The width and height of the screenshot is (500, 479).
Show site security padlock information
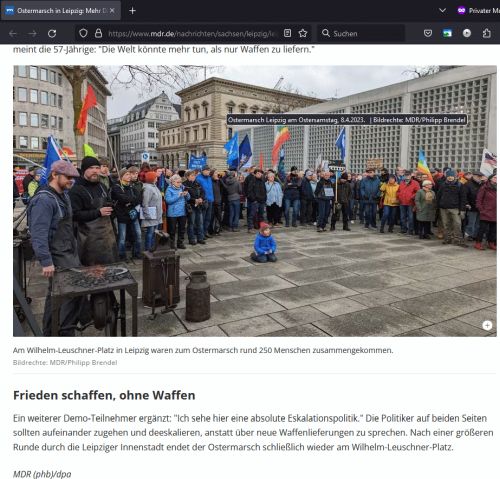tap(98, 33)
